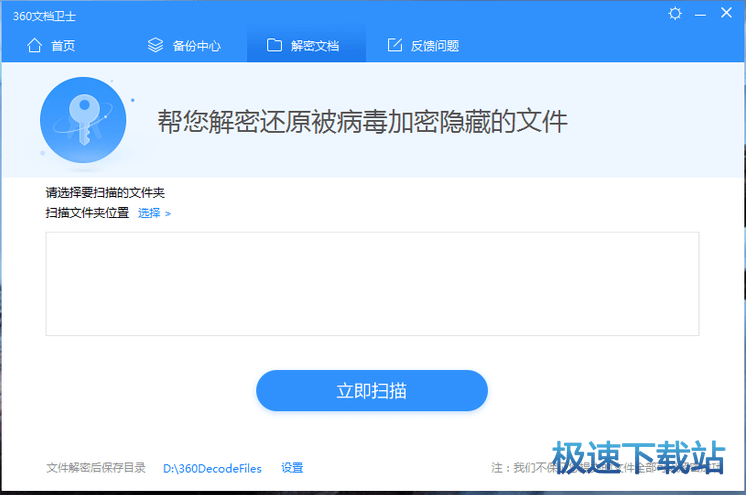Image resolution: width=746 pixels, height=495 pixels.
Task: Click the folder icon for 解密文档
Action: click(274, 45)
